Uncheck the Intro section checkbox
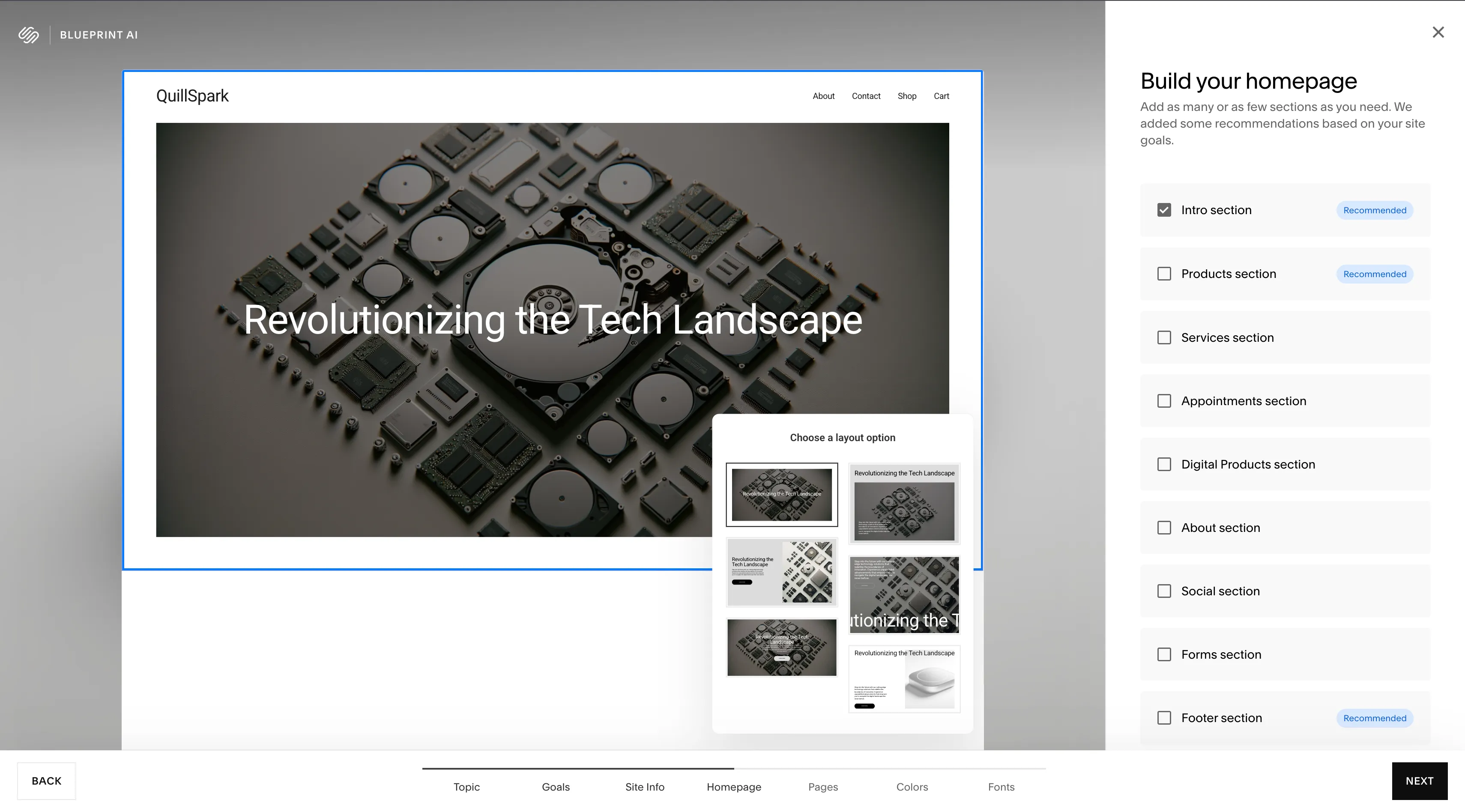 click(x=1163, y=210)
